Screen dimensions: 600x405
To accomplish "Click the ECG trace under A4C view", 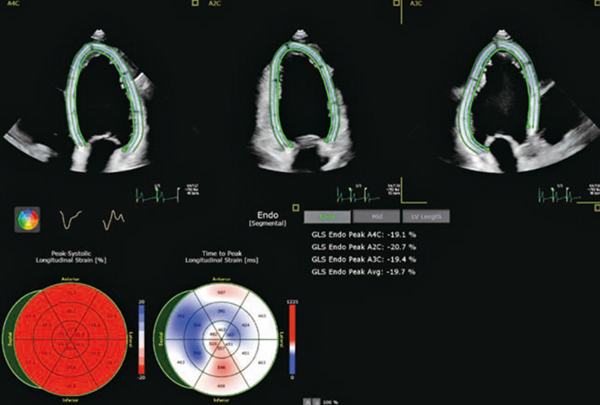I will pyautogui.click(x=155, y=193).
